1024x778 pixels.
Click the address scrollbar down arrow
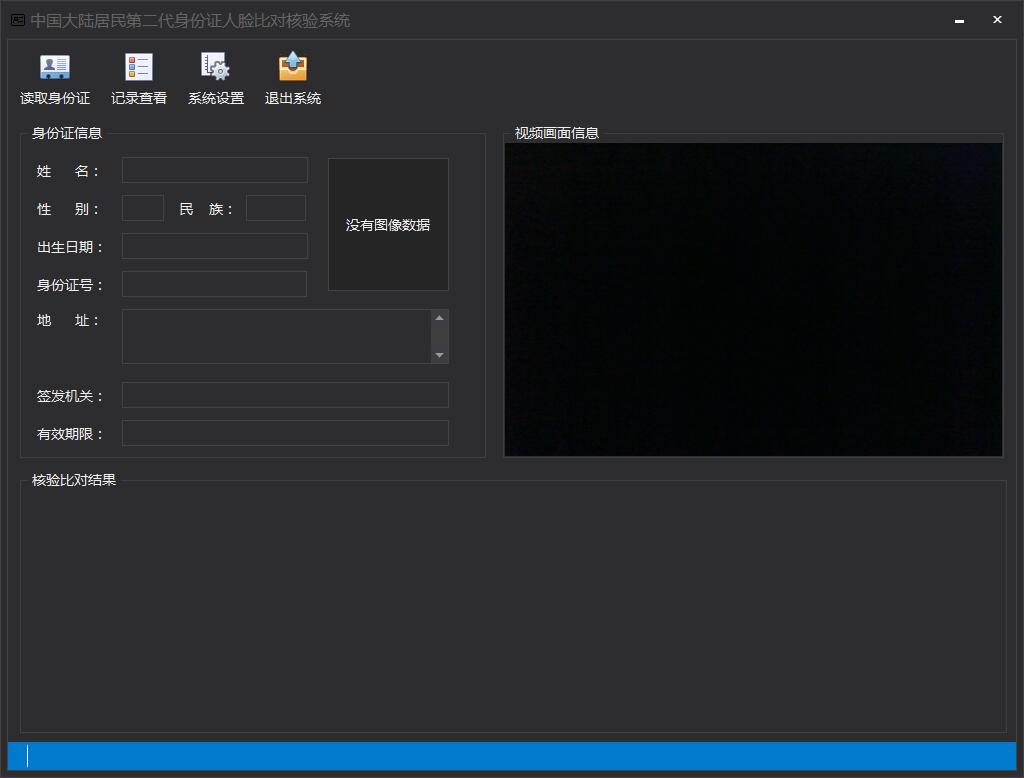[440, 355]
